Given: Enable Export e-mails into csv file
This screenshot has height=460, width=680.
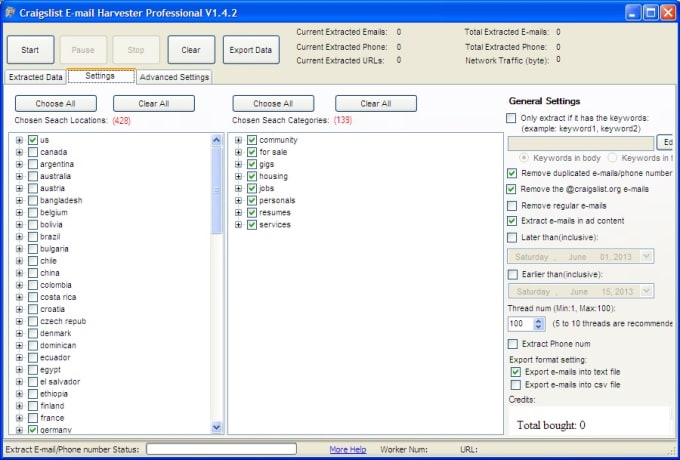Looking at the screenshot, I should (x=516, y=385).
